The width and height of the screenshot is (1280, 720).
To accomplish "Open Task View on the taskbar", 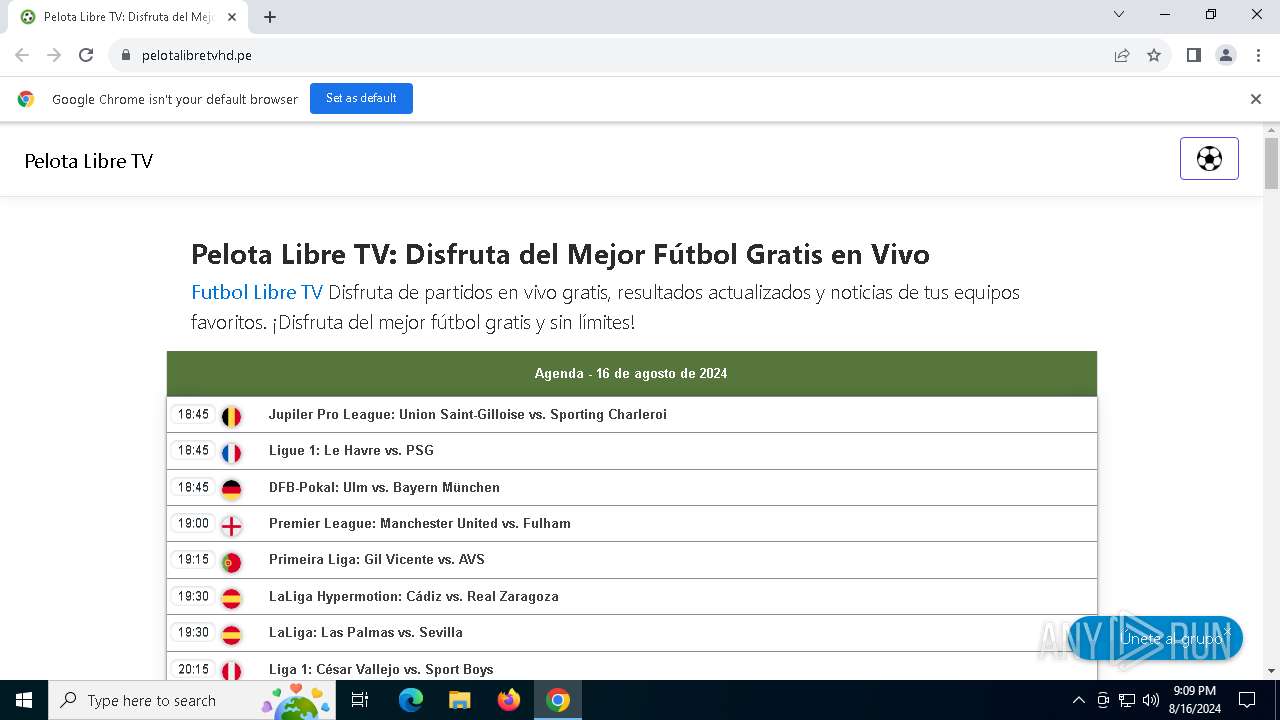I will 360,700.
